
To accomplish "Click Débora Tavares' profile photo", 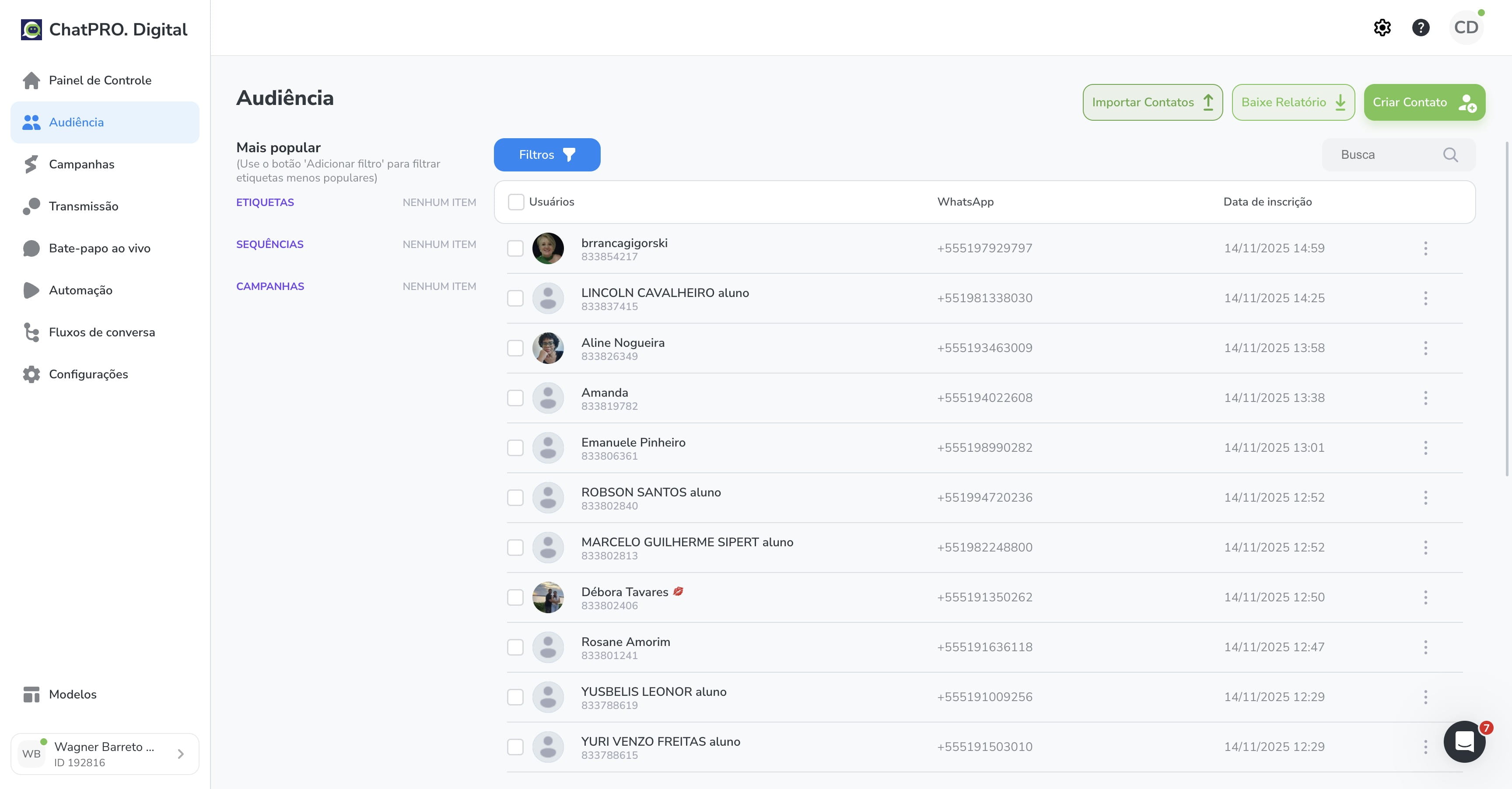I will click(x=548, y=597).
